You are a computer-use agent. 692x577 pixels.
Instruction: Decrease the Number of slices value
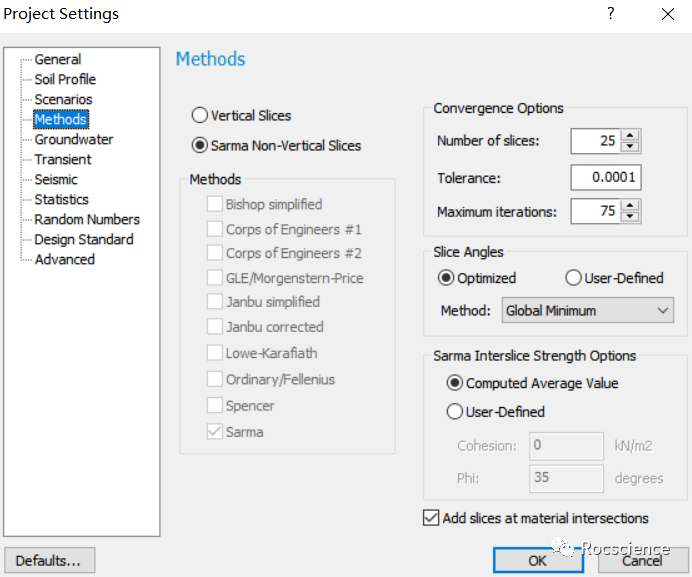pos(630,147)
